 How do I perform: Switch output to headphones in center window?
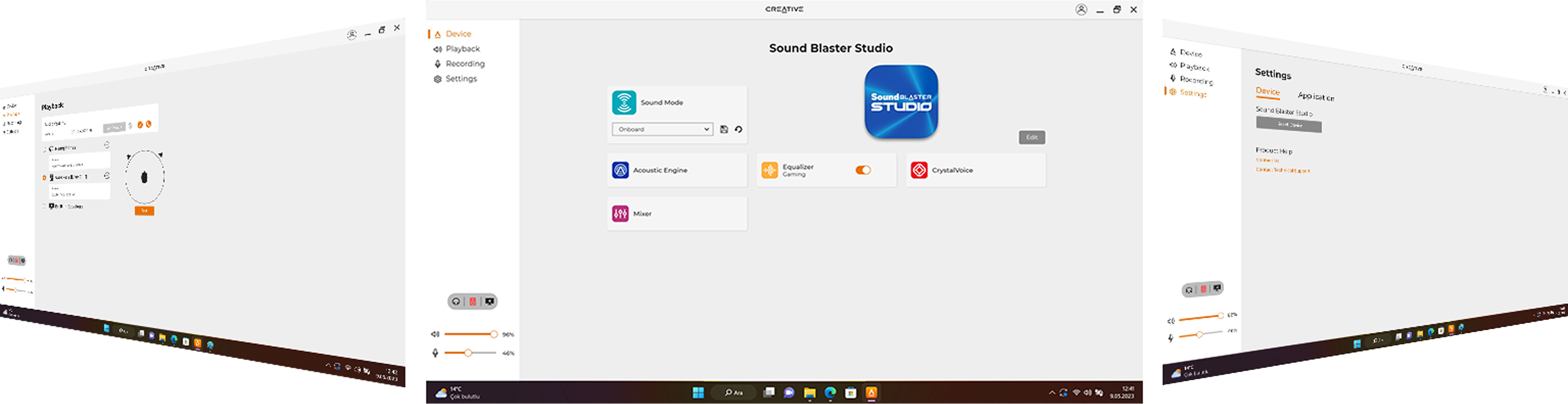click(456, 302)
